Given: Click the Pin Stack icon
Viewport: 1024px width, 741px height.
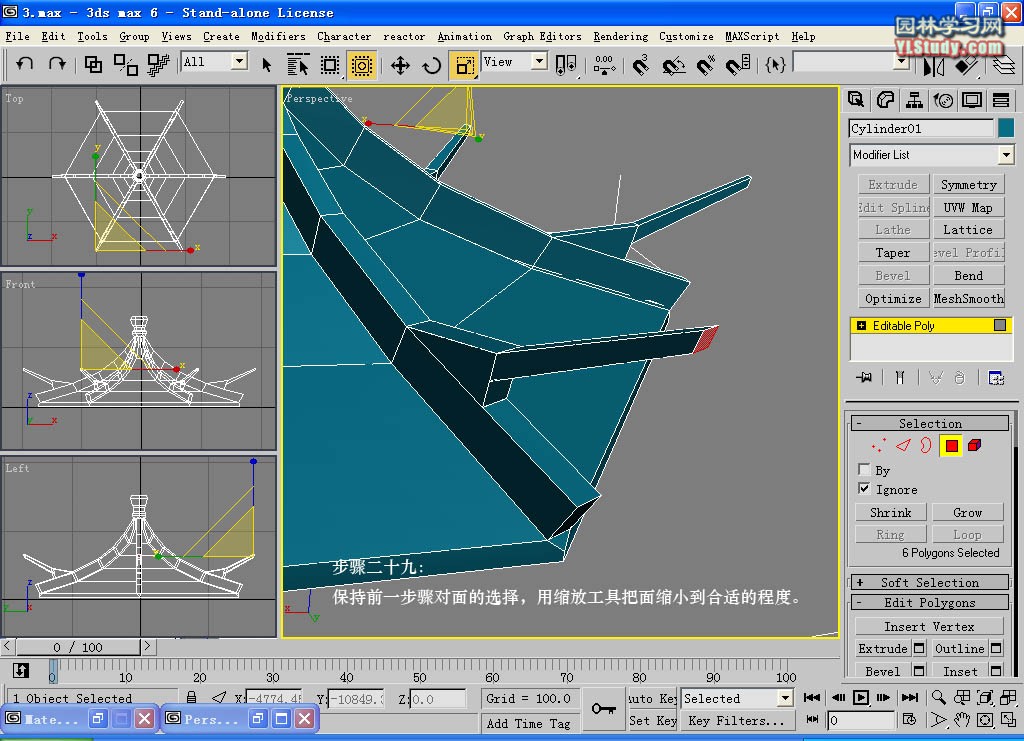Looking at the screenshot, I should click(864, 377).
